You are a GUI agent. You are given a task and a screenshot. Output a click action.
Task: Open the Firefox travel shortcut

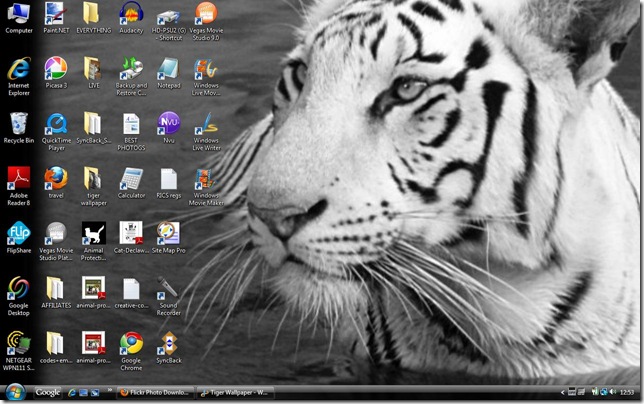tap(56, 183)
